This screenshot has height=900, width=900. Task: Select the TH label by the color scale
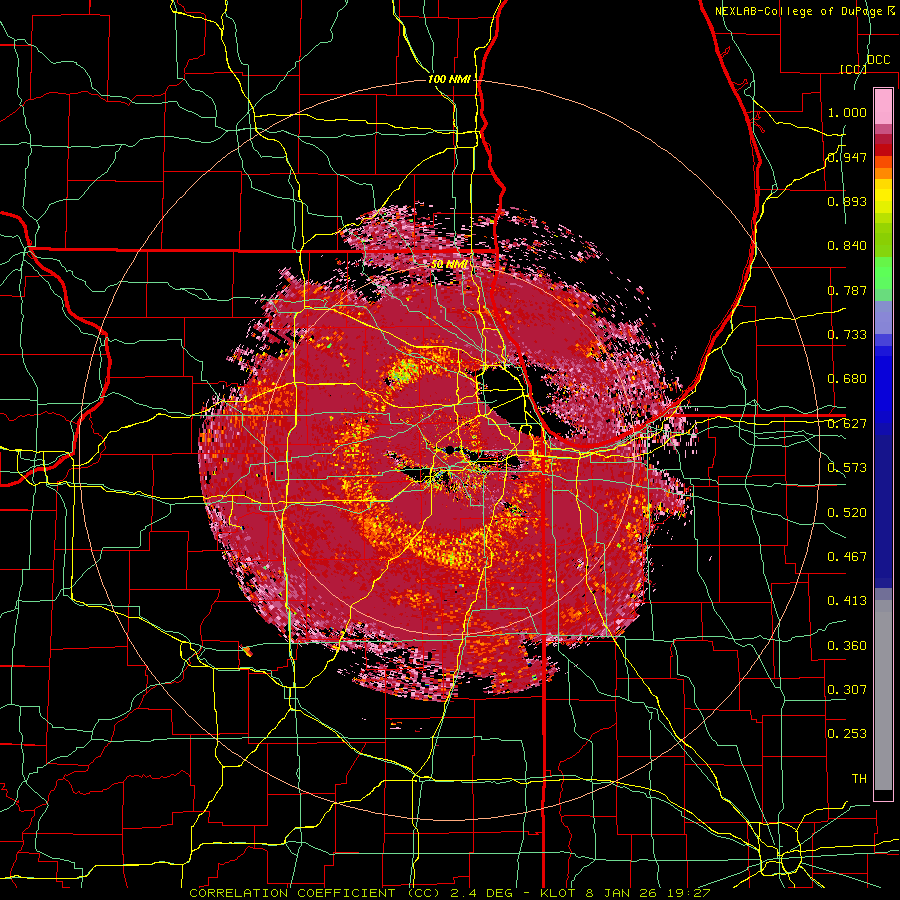[x=859, y=779]
